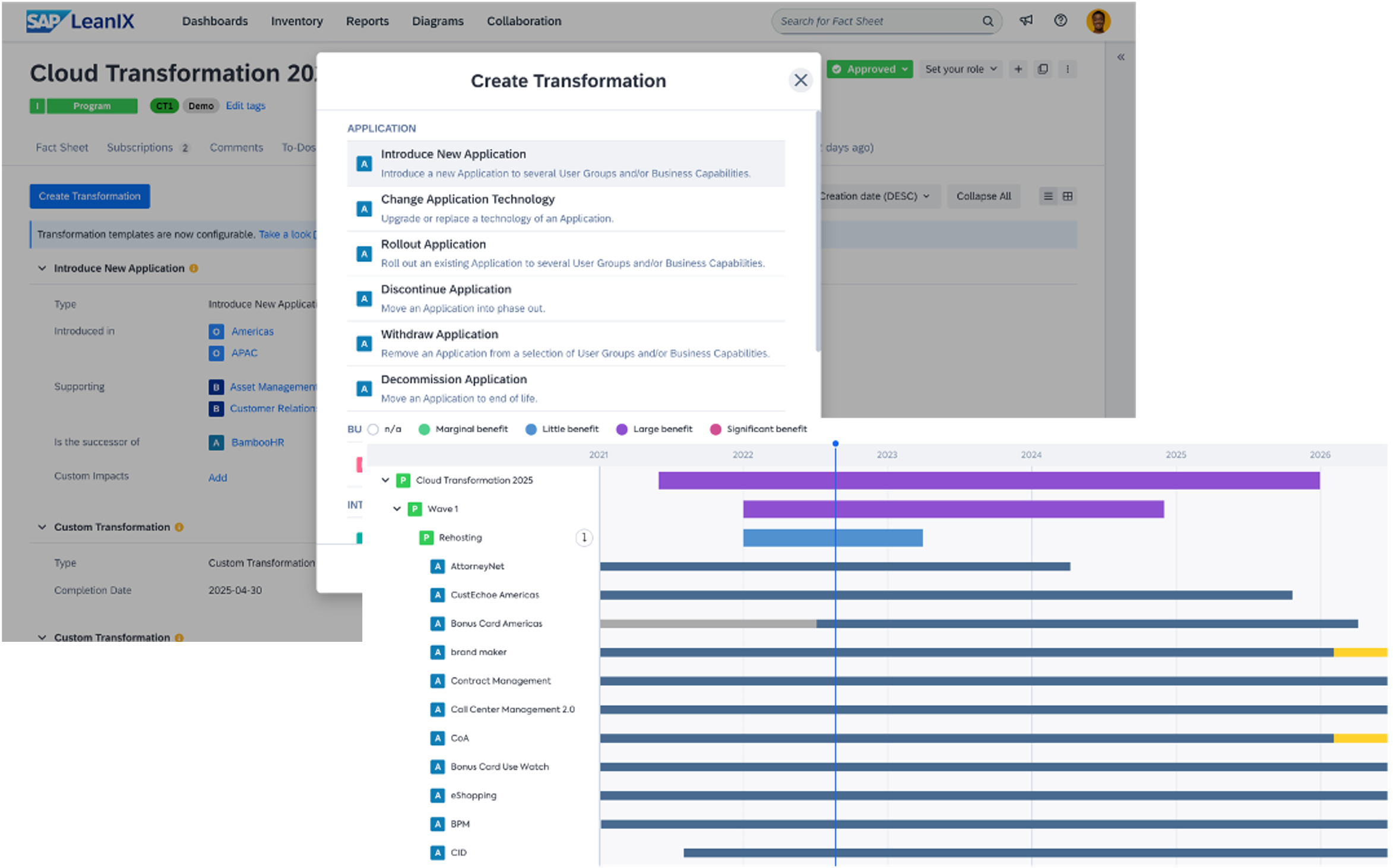Collapse Introduce New Application section
Viewport: 1393px width, 868px height.
42,268
